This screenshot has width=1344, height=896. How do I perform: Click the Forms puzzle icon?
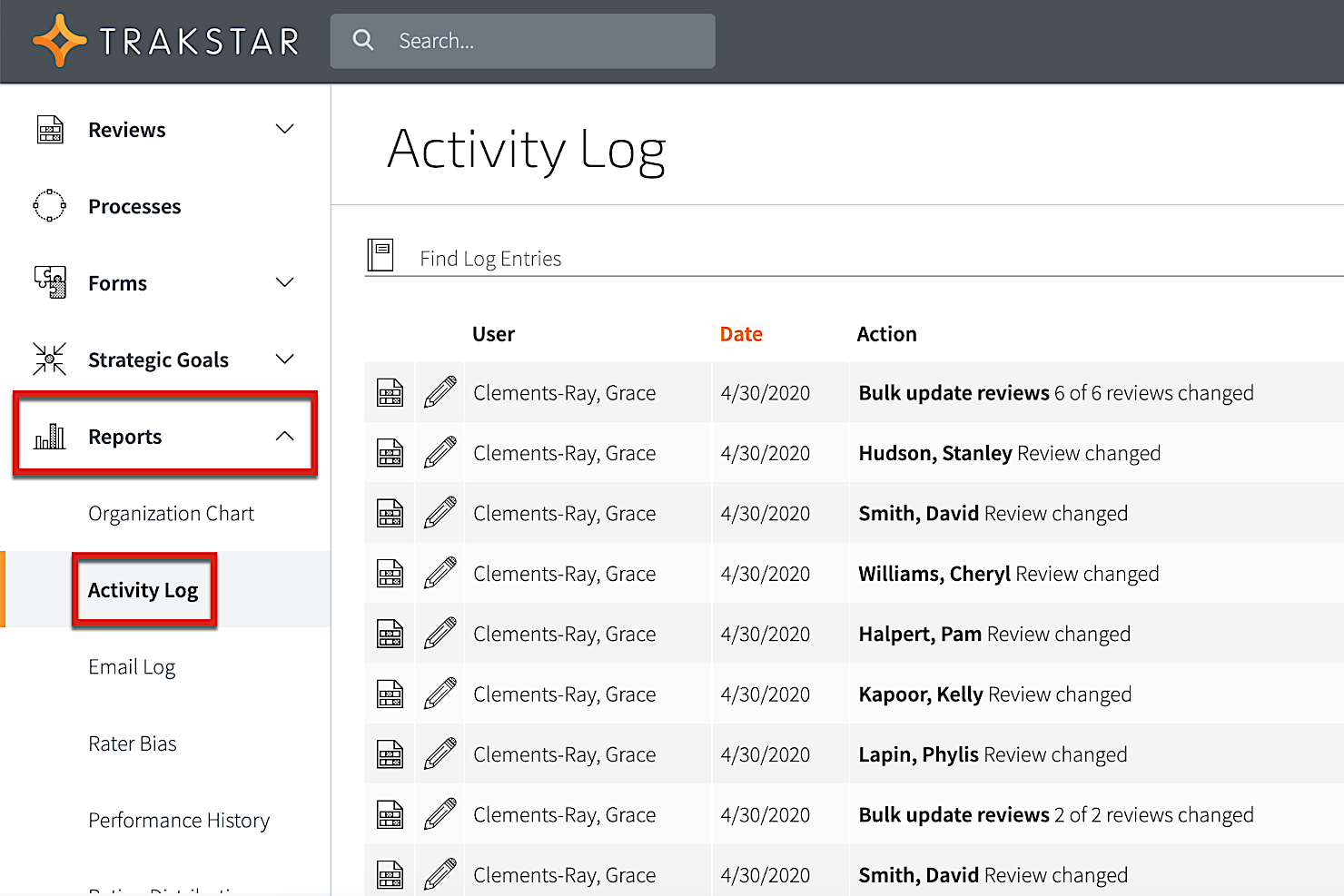point(50,282)
